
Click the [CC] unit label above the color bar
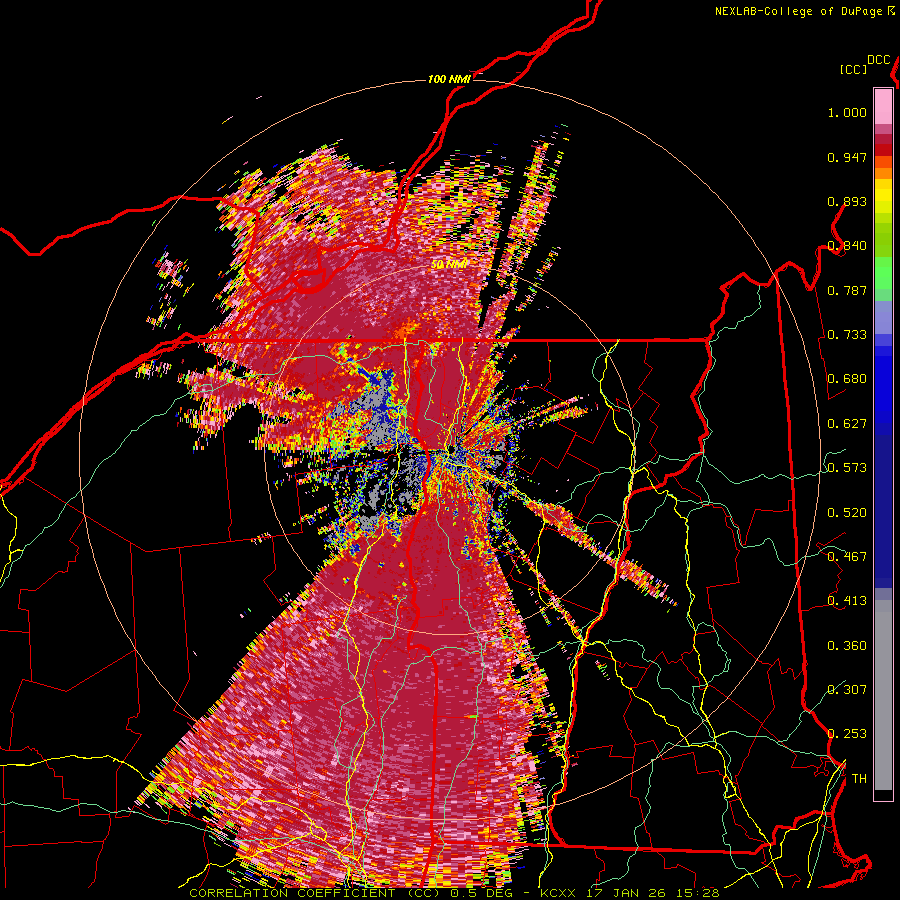[x=853, y=70]
